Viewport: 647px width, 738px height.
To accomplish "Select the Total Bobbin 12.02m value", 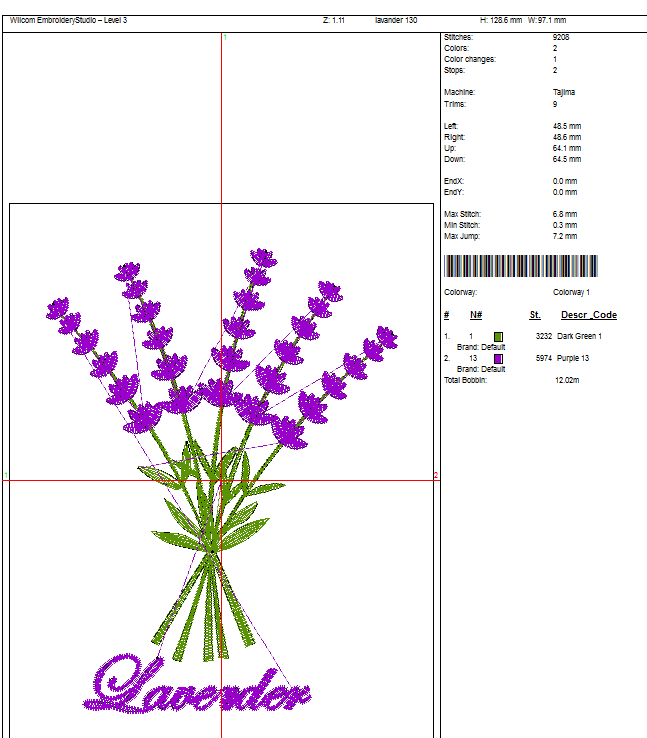I will (567, 380).
